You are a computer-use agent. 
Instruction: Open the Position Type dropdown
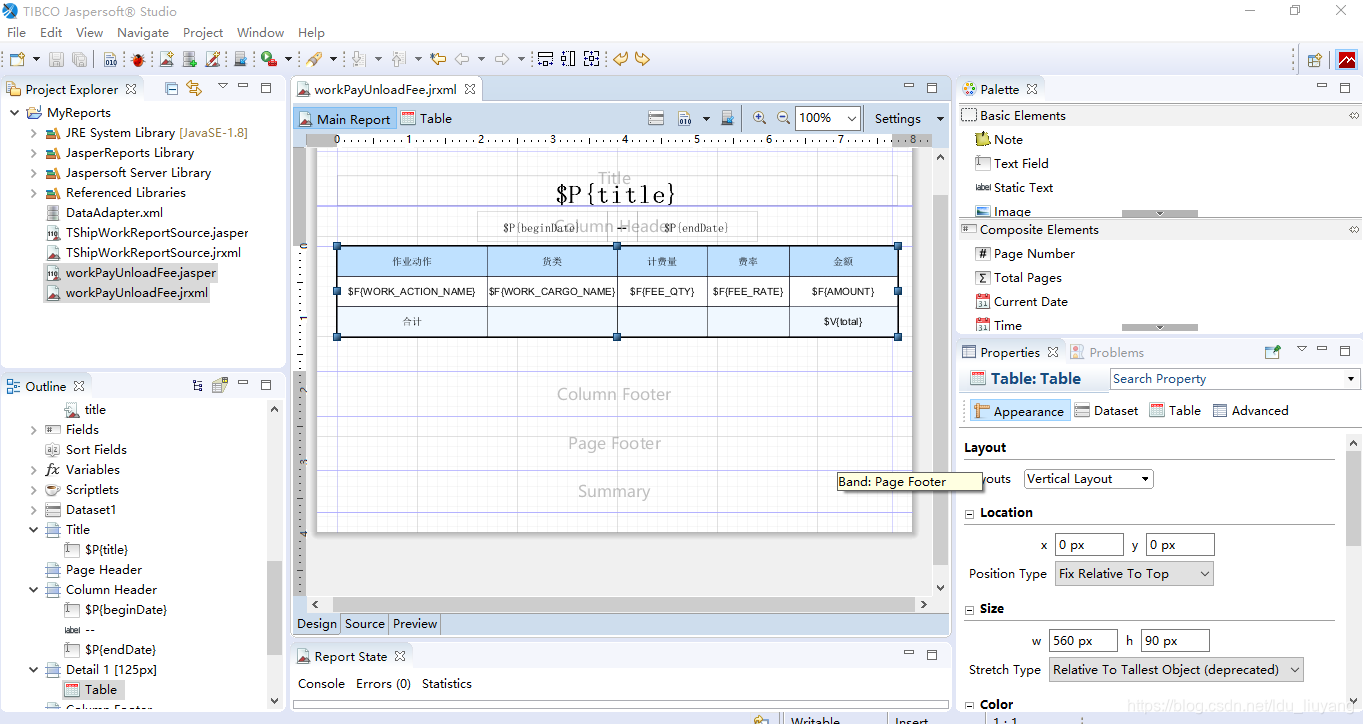click(1134, 574)
